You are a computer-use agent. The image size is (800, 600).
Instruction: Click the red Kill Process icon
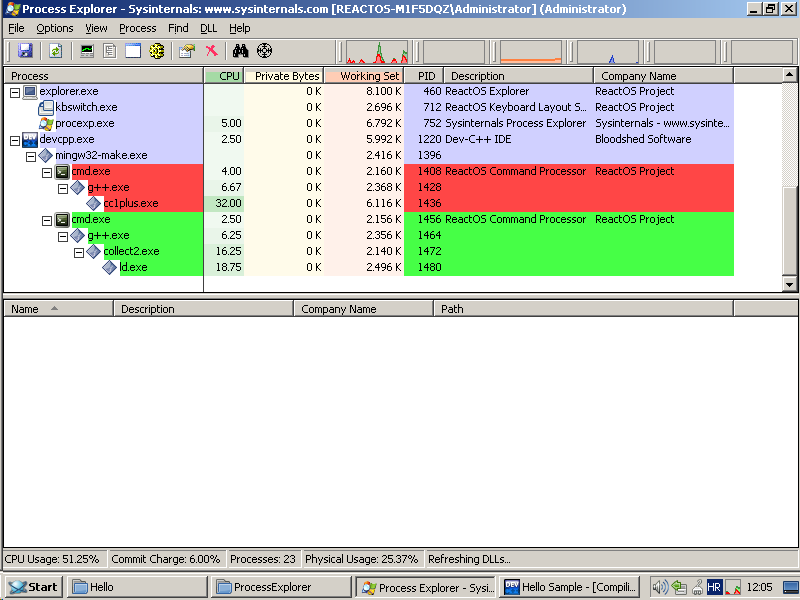click(211, 51)
